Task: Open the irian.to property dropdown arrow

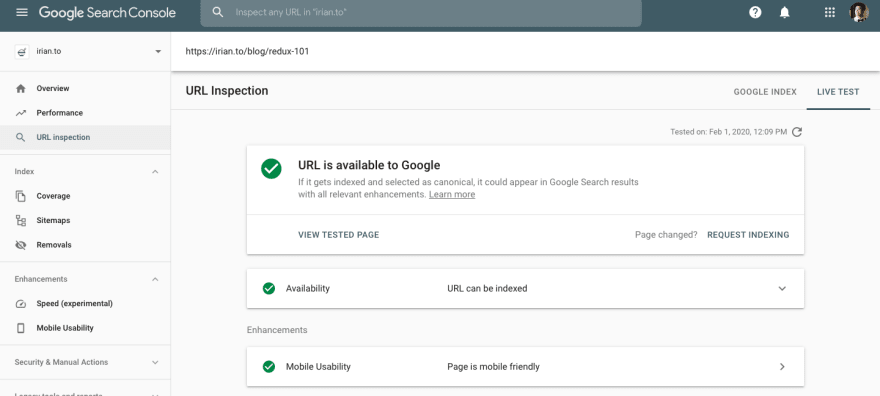Action: click(x=158, y=52)
